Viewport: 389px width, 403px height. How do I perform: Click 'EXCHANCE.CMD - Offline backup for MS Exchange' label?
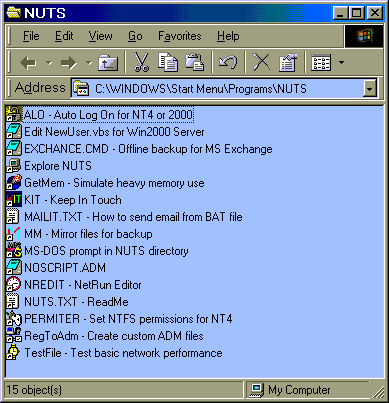(x=148, y=149)
